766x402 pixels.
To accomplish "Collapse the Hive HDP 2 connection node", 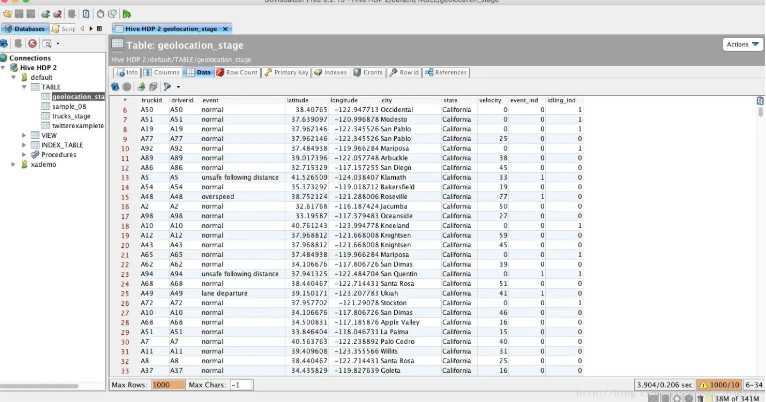I will (4, 67).
